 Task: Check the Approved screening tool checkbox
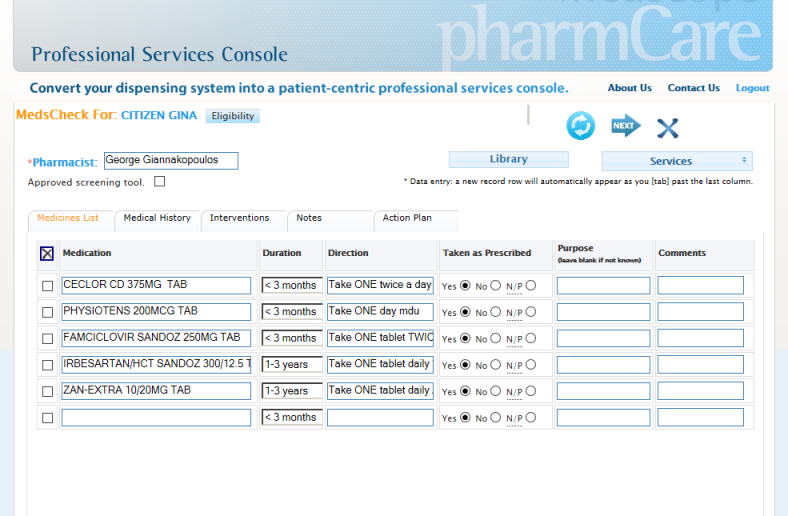pos(159,181)
